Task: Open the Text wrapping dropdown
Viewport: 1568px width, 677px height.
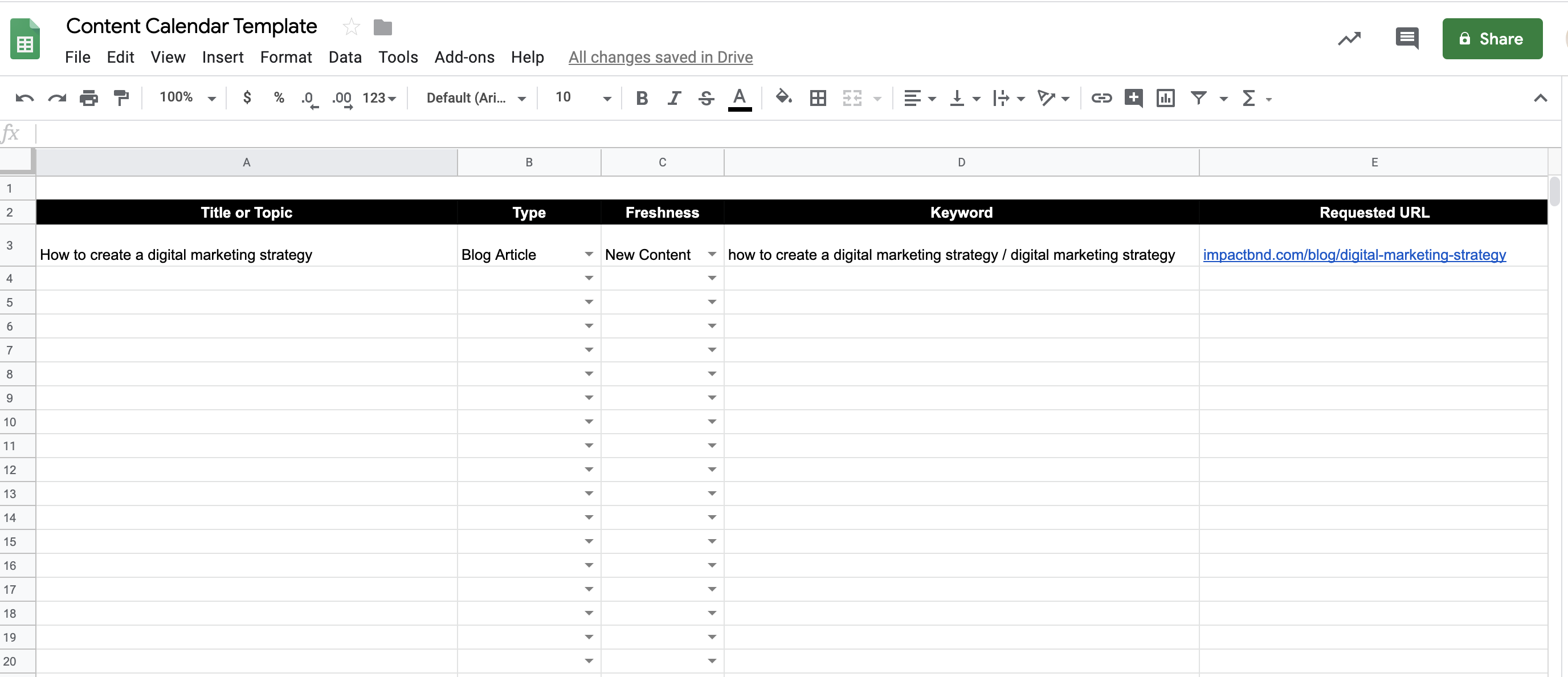Action: (x=1008, y=98)
